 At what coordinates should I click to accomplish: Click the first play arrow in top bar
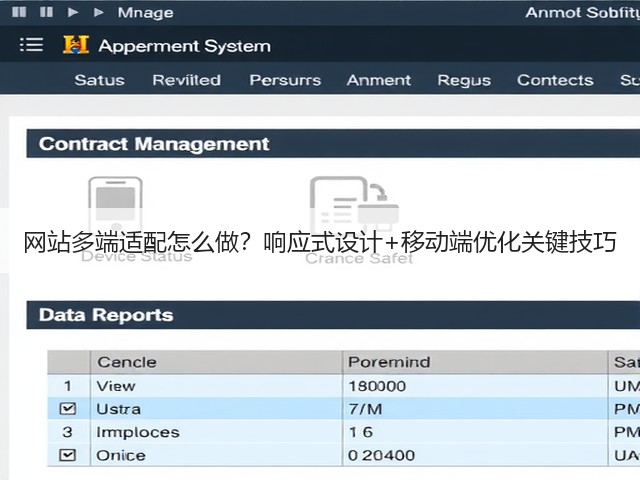[x=73, y=12]
